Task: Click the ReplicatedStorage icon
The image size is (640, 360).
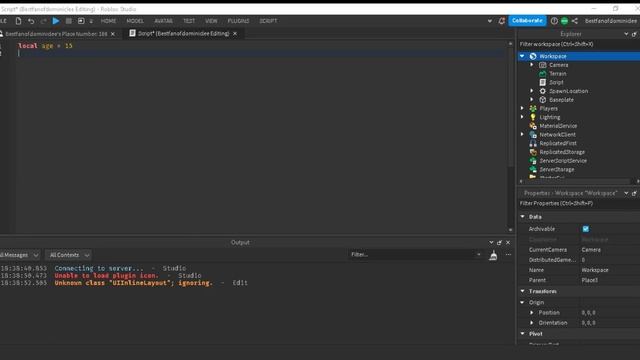Action: click(x=533, y=152)
